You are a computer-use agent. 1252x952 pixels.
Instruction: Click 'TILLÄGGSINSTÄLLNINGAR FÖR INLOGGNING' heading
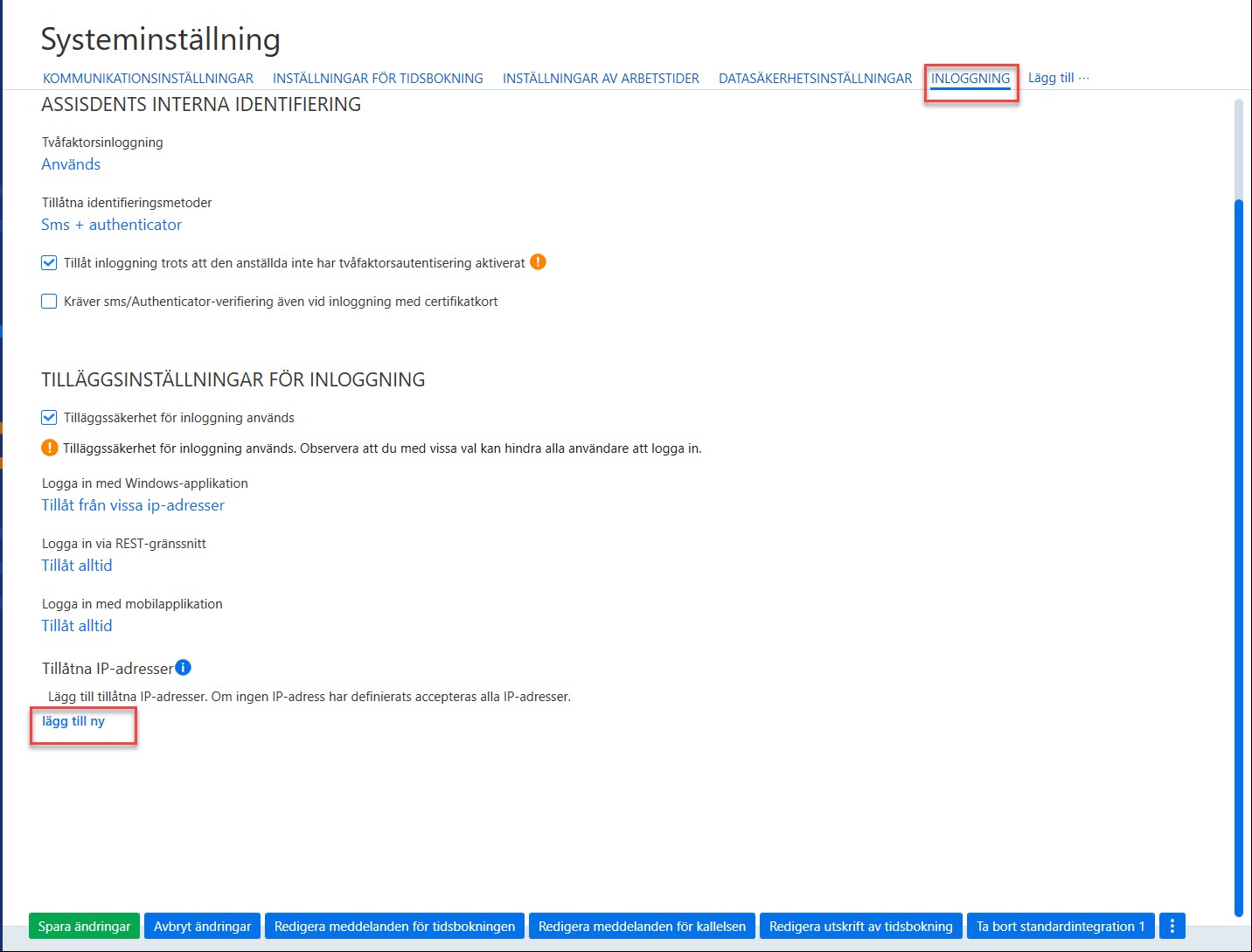coord(233,379)
